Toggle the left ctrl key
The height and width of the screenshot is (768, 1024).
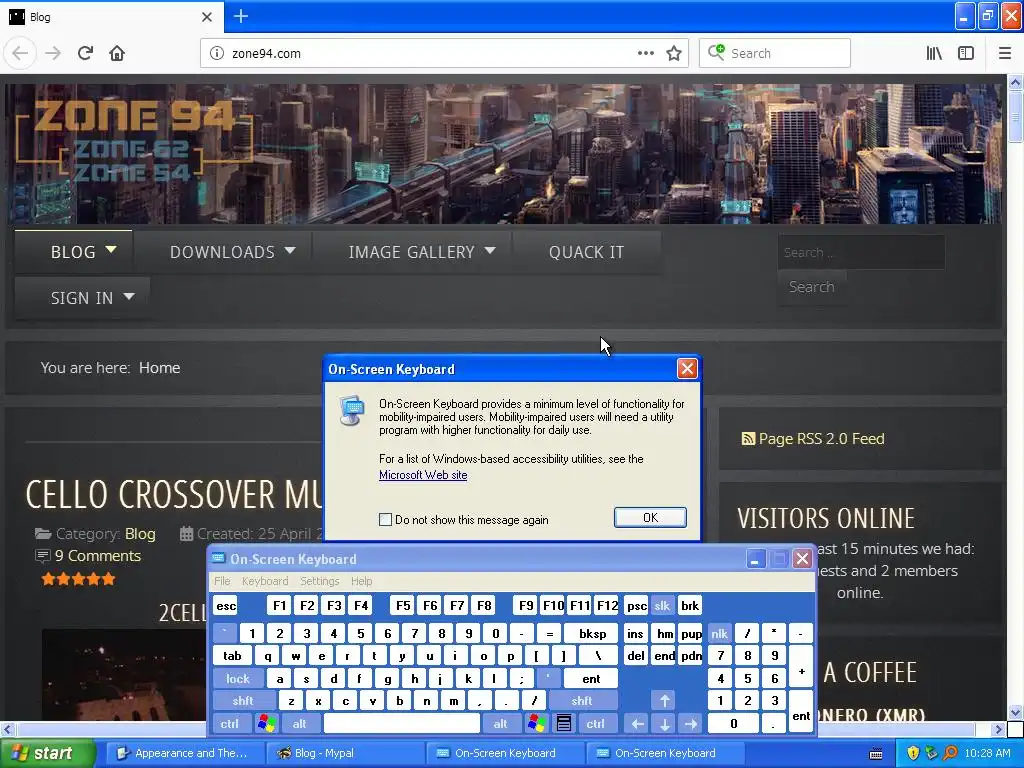click(x=229, y=723)
